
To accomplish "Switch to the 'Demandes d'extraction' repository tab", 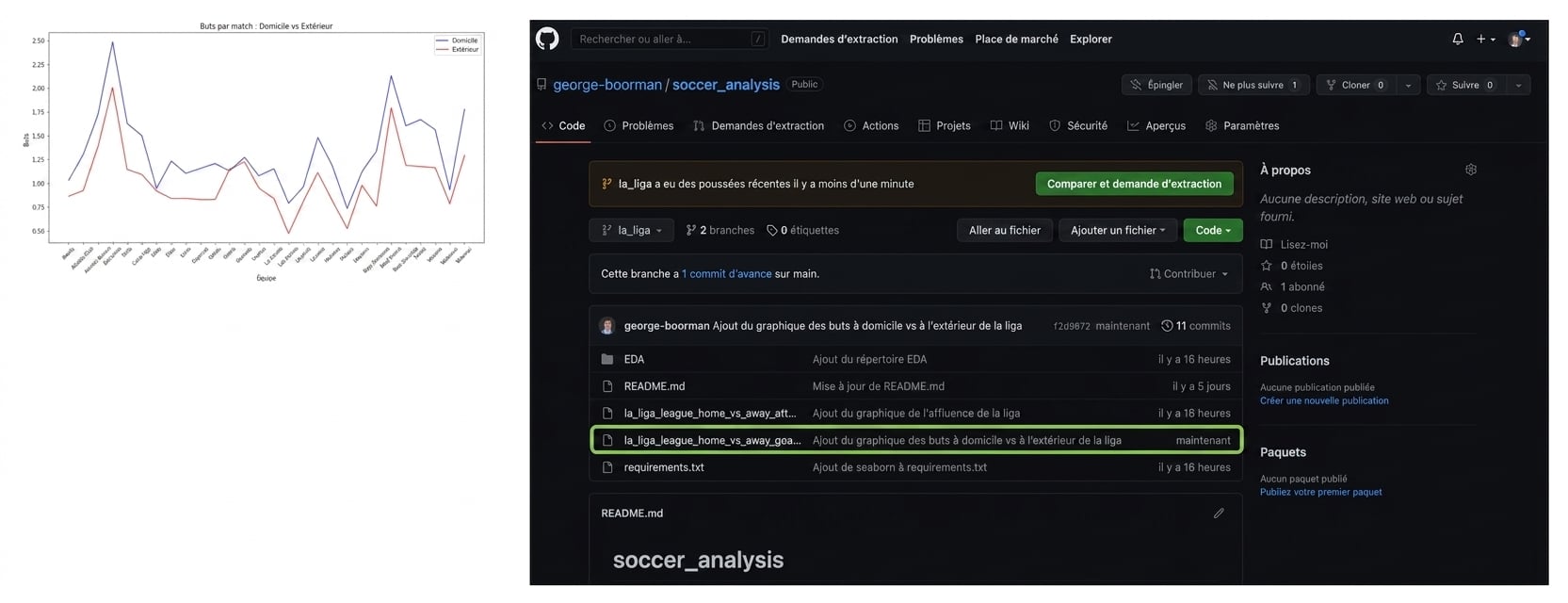I will [x=758, y=125].
